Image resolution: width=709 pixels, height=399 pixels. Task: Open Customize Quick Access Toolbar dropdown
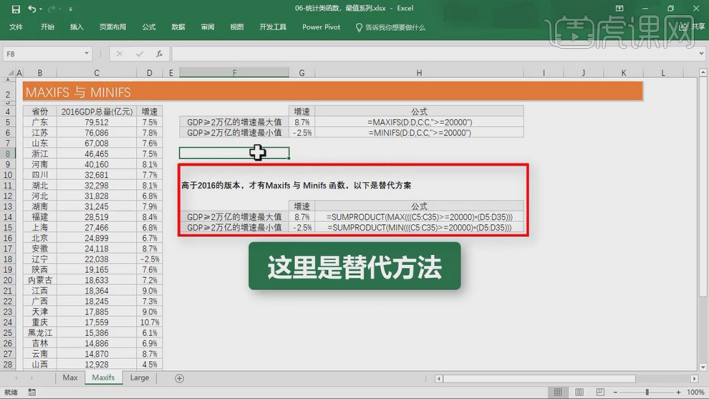tap(71, 9)
